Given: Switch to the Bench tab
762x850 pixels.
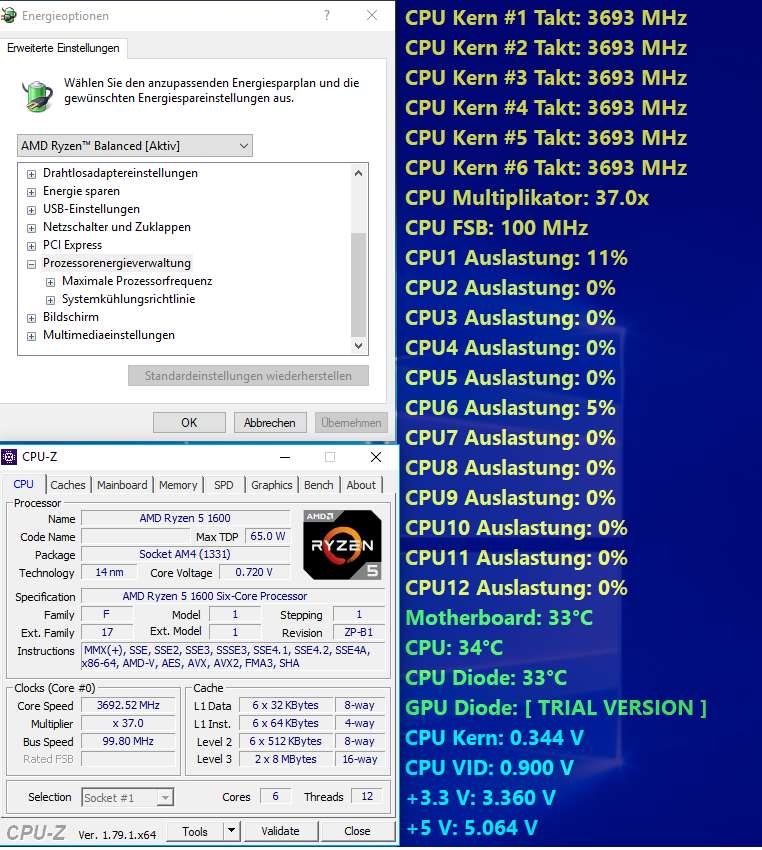Looking at the screenshot, I should point(319,485).
